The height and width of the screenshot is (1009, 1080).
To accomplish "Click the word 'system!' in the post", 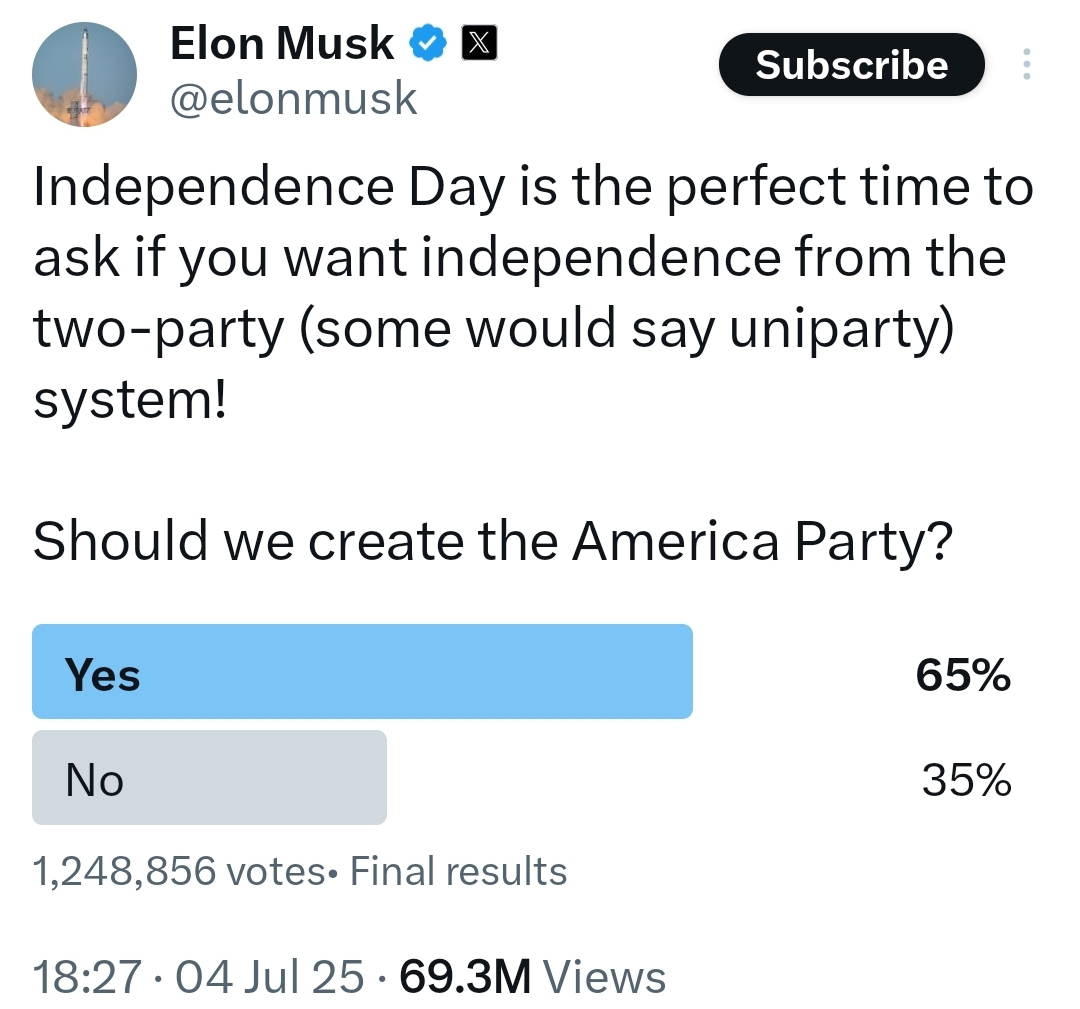I will (129, 401).
